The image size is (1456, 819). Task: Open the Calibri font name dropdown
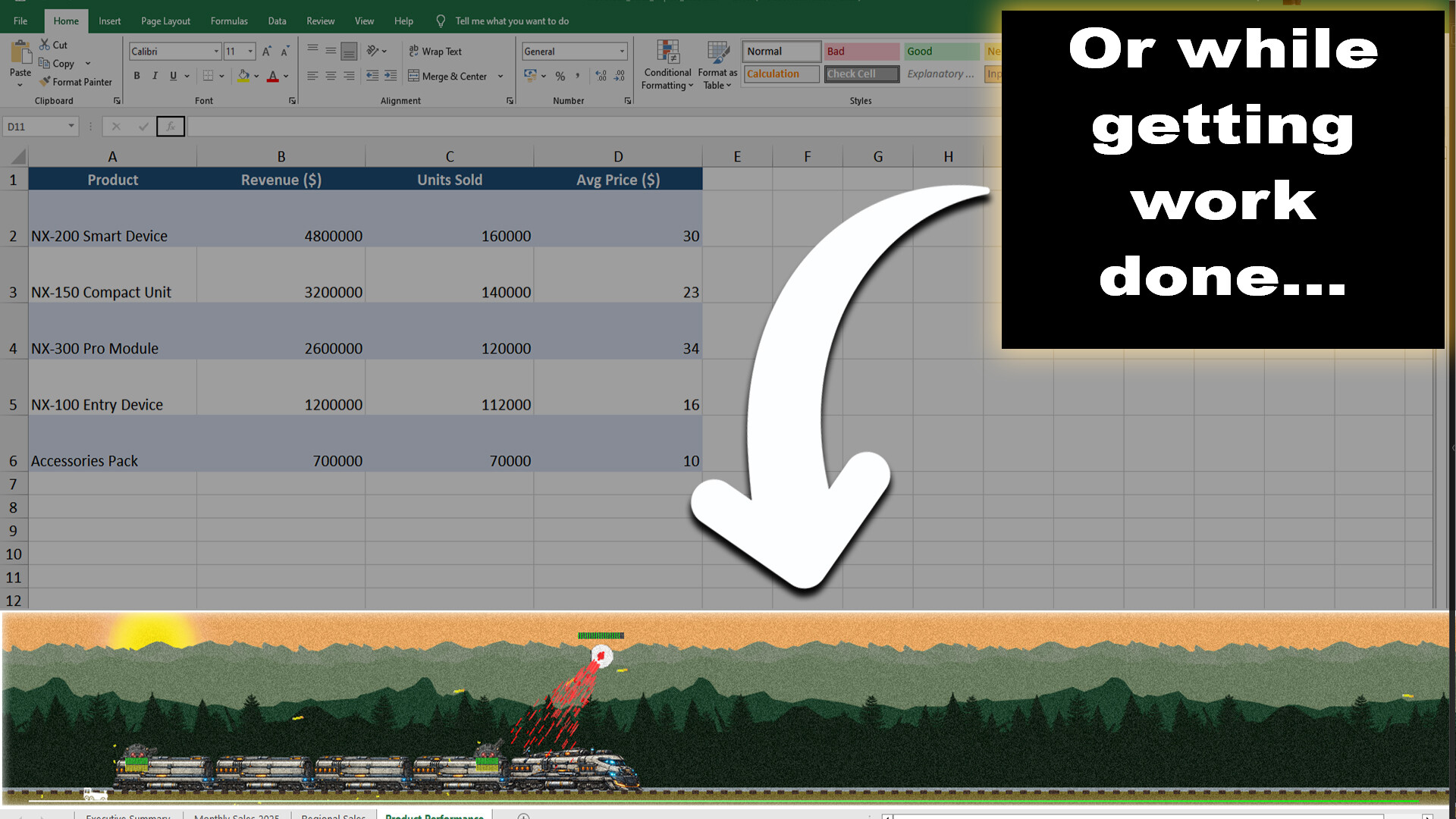[216, 52]
